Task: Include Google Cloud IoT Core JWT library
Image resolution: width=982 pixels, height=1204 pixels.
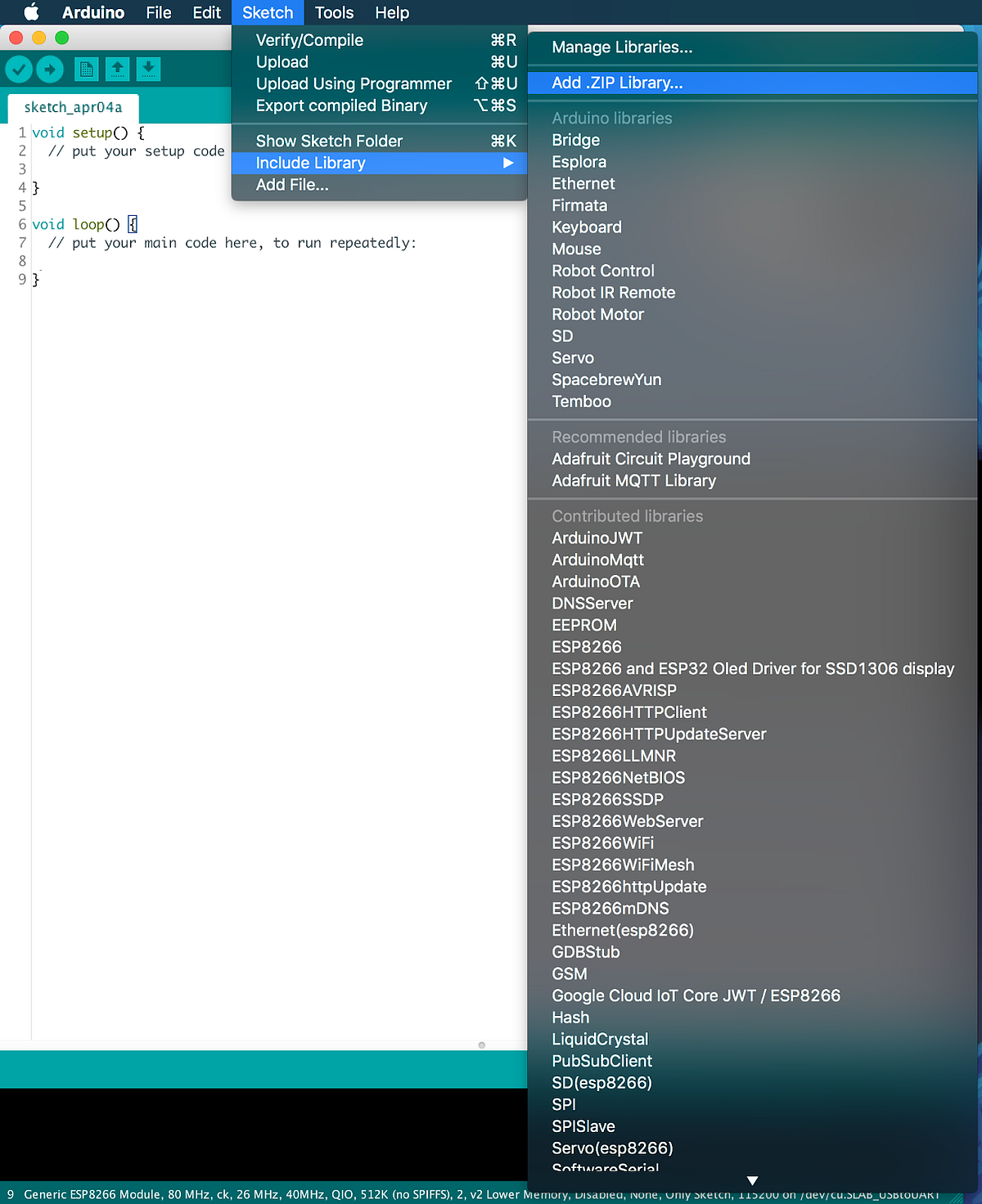Action: pos(753,996)
